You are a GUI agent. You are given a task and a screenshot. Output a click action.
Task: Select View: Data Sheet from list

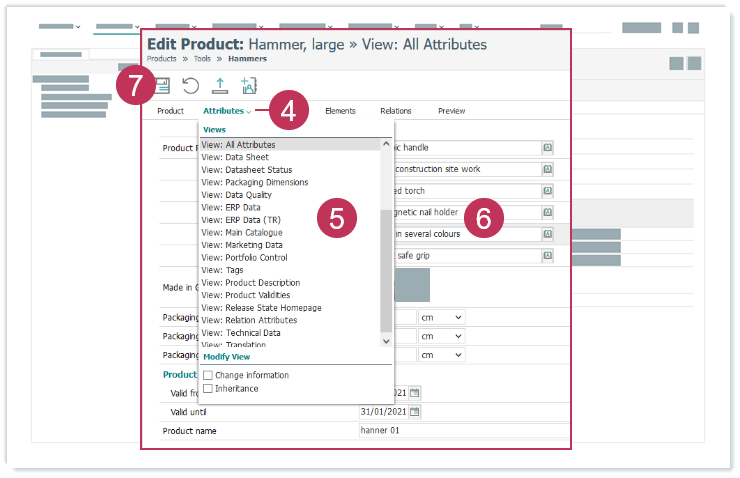235,157
